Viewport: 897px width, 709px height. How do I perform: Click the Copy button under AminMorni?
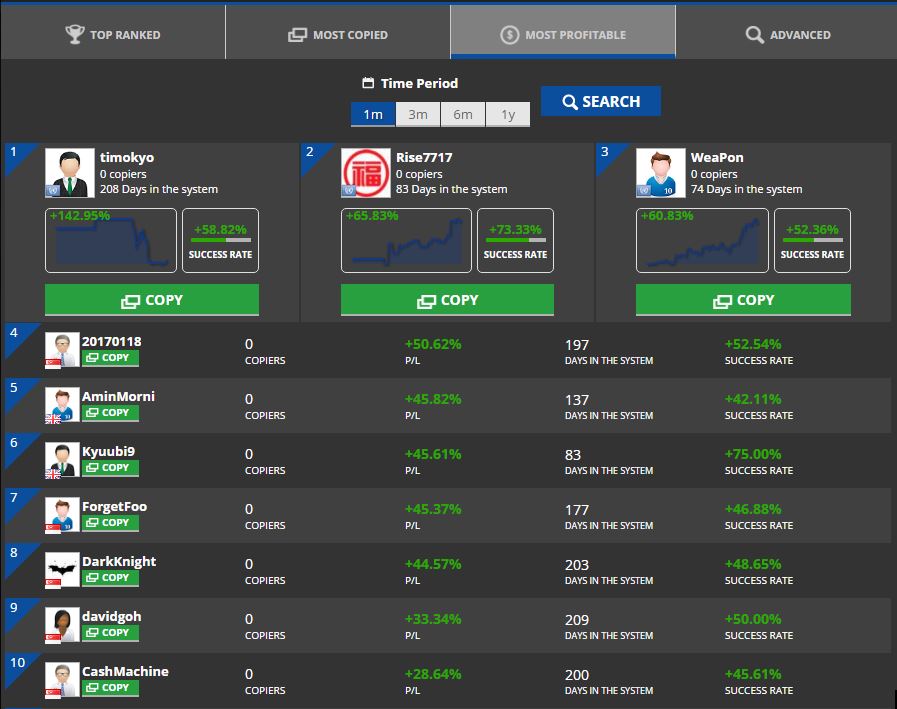(x=110, y=413)
